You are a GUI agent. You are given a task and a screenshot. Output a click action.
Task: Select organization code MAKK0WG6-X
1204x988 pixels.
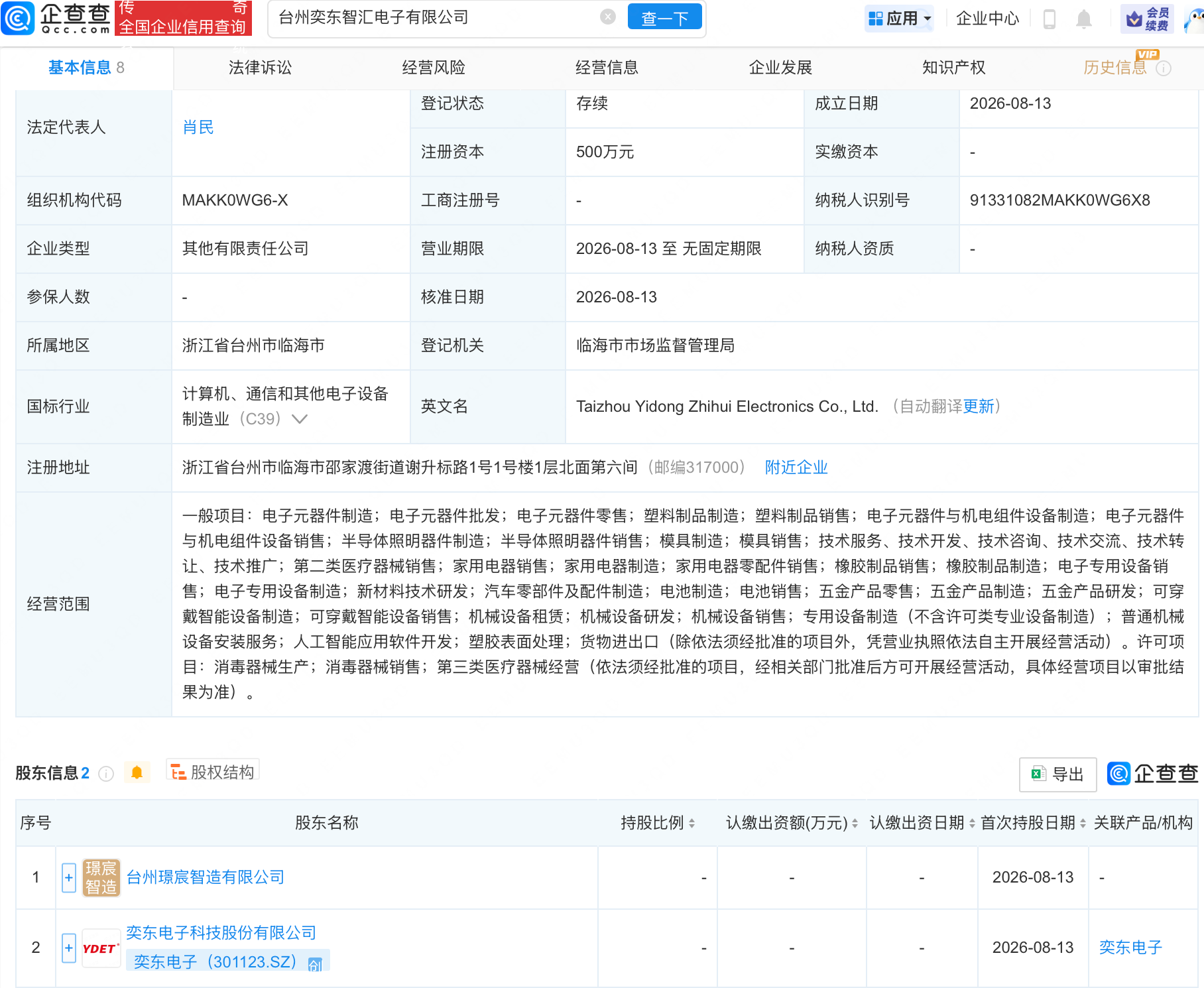235,200
